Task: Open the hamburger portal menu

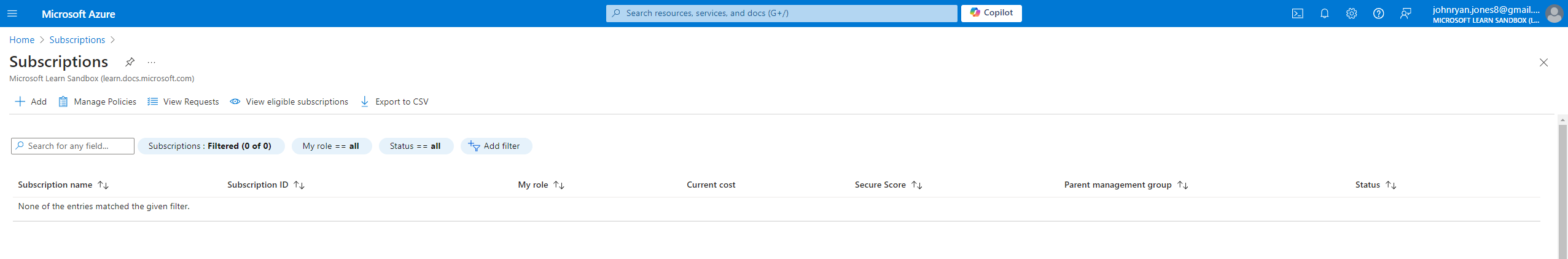Action: (x=12, y=14)
